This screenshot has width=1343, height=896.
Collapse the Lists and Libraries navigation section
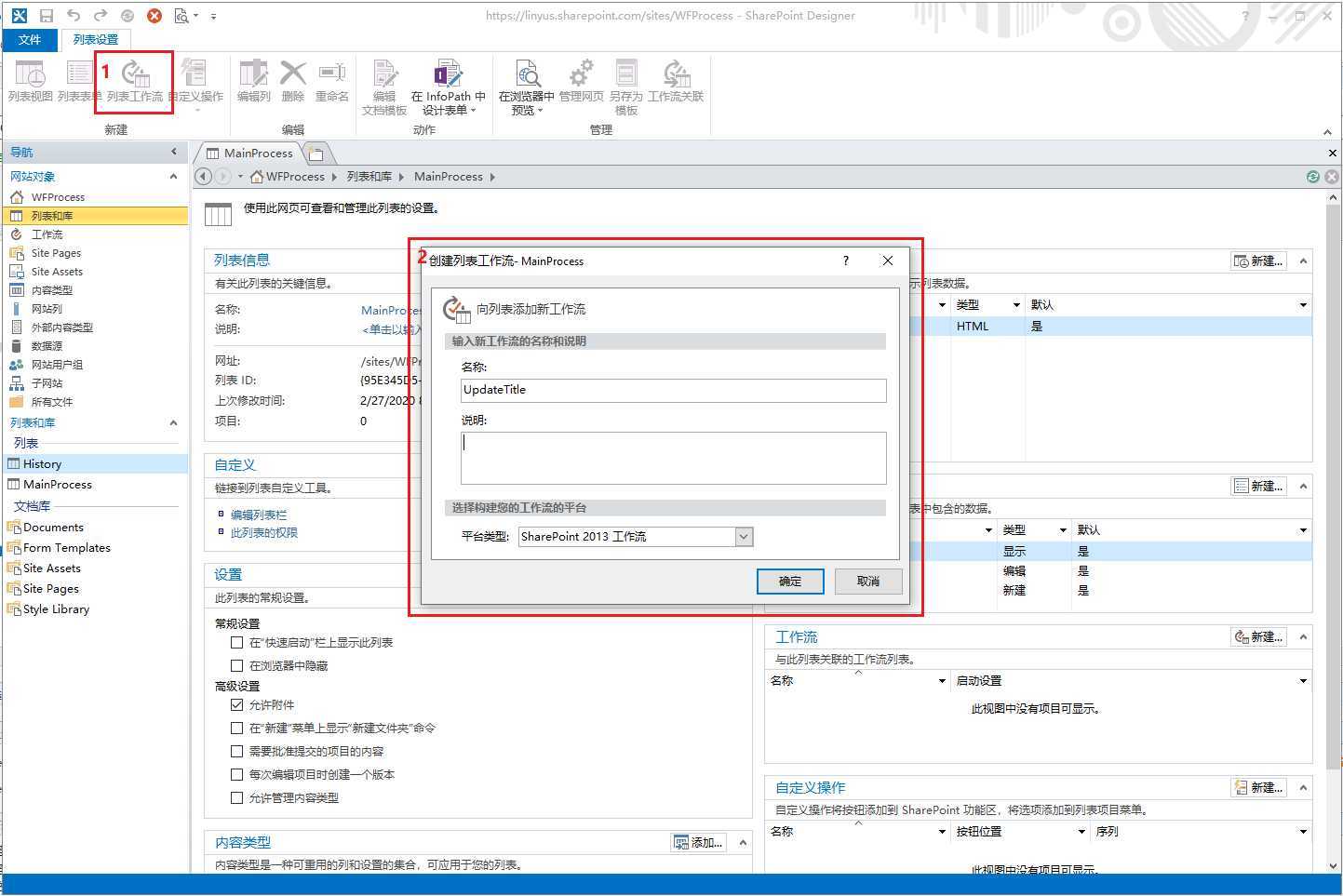(x=173, y=422)
